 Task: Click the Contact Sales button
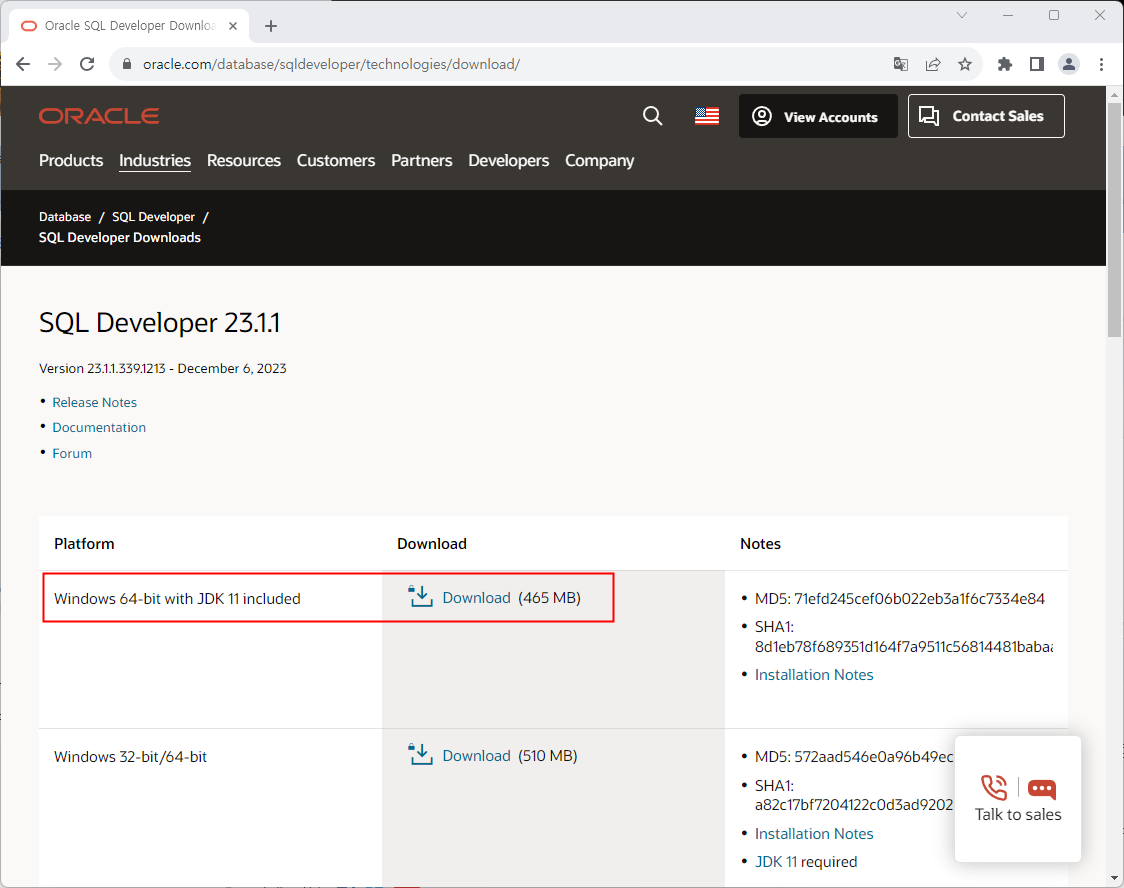click(986, 116)
